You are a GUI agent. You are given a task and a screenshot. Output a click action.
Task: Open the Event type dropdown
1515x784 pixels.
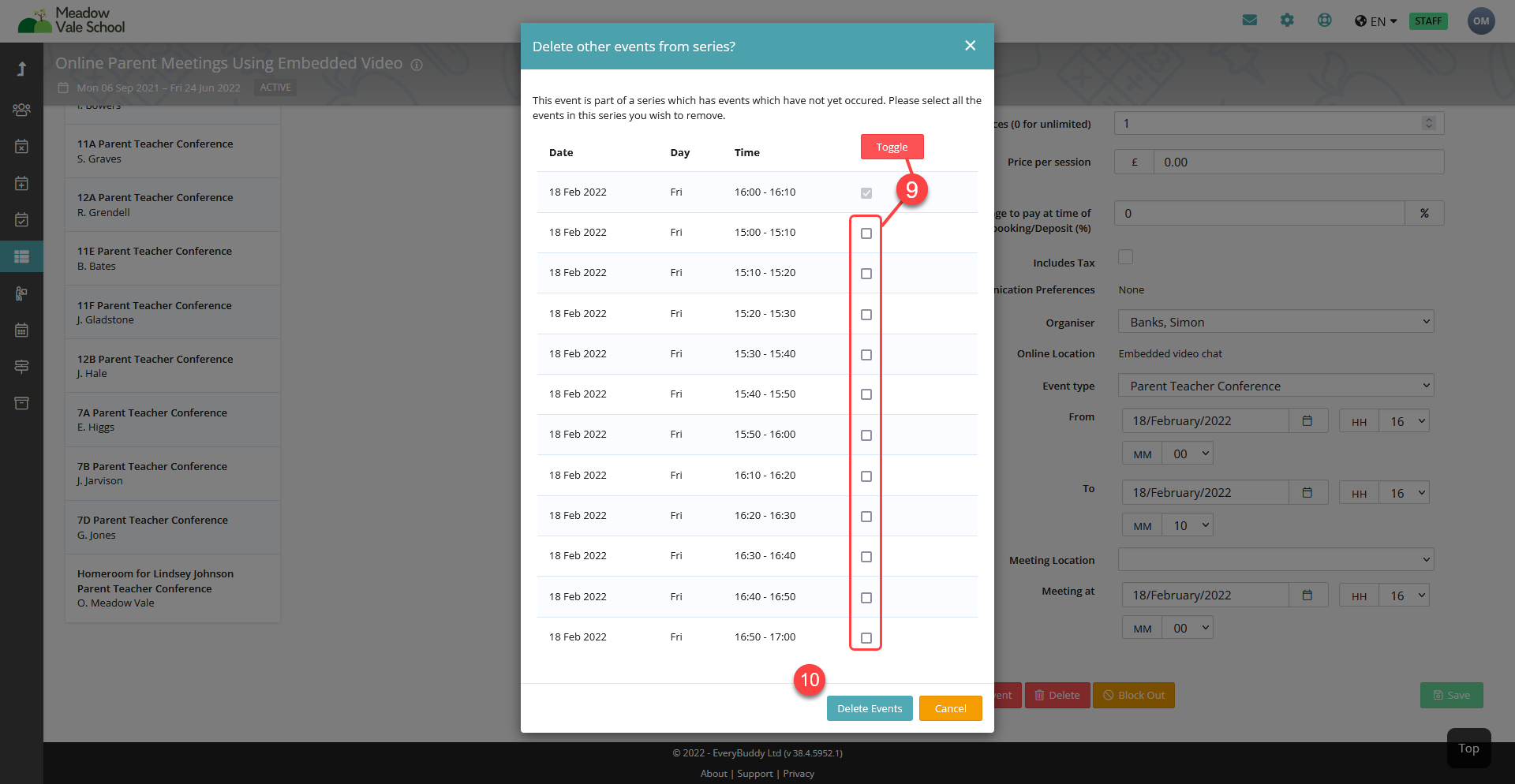[1275, 386]
